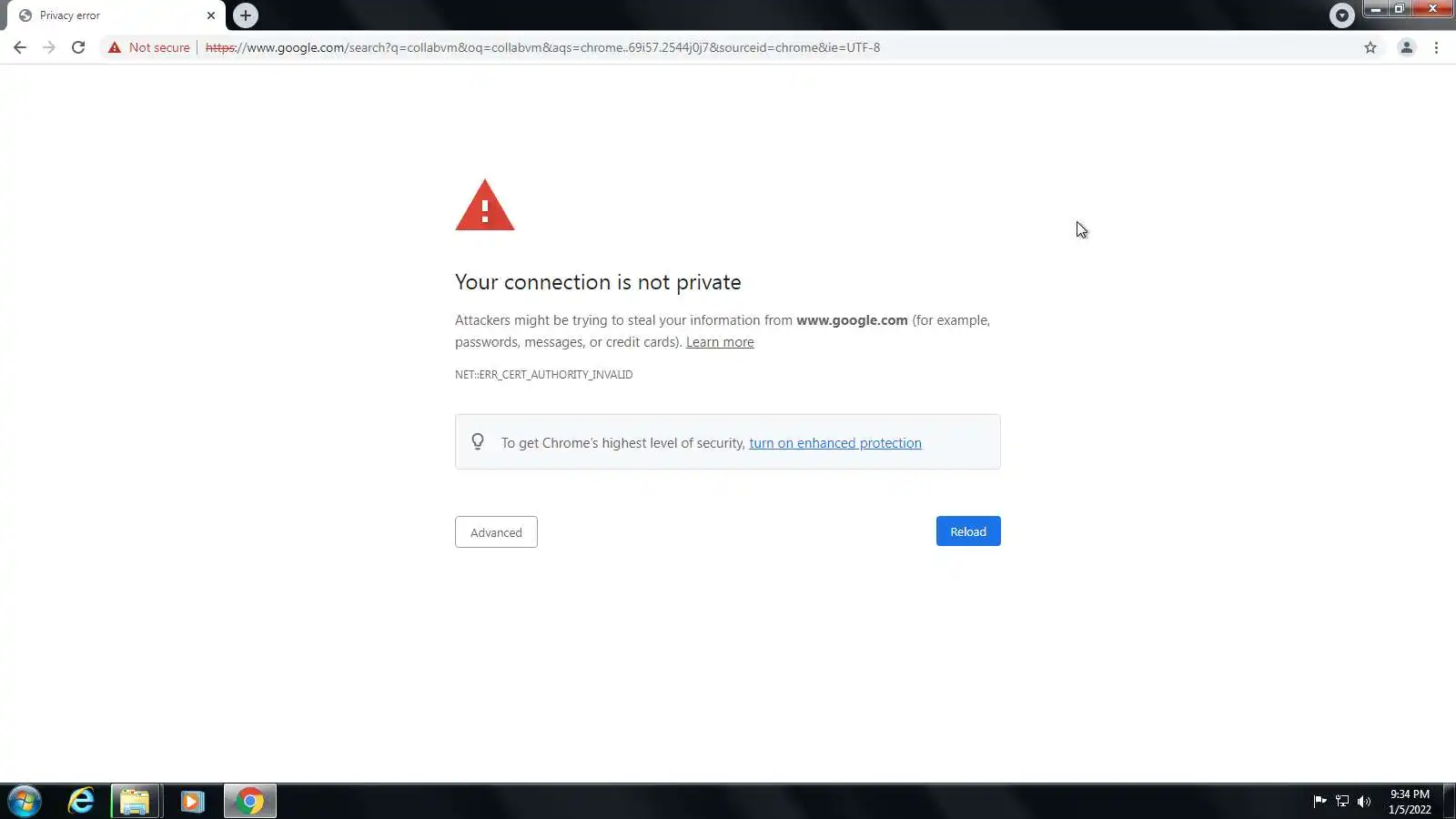The width and height of the screenshot is (1456, 819).
Task: Minimize the Chrome window
Action: coord(1375,9)
